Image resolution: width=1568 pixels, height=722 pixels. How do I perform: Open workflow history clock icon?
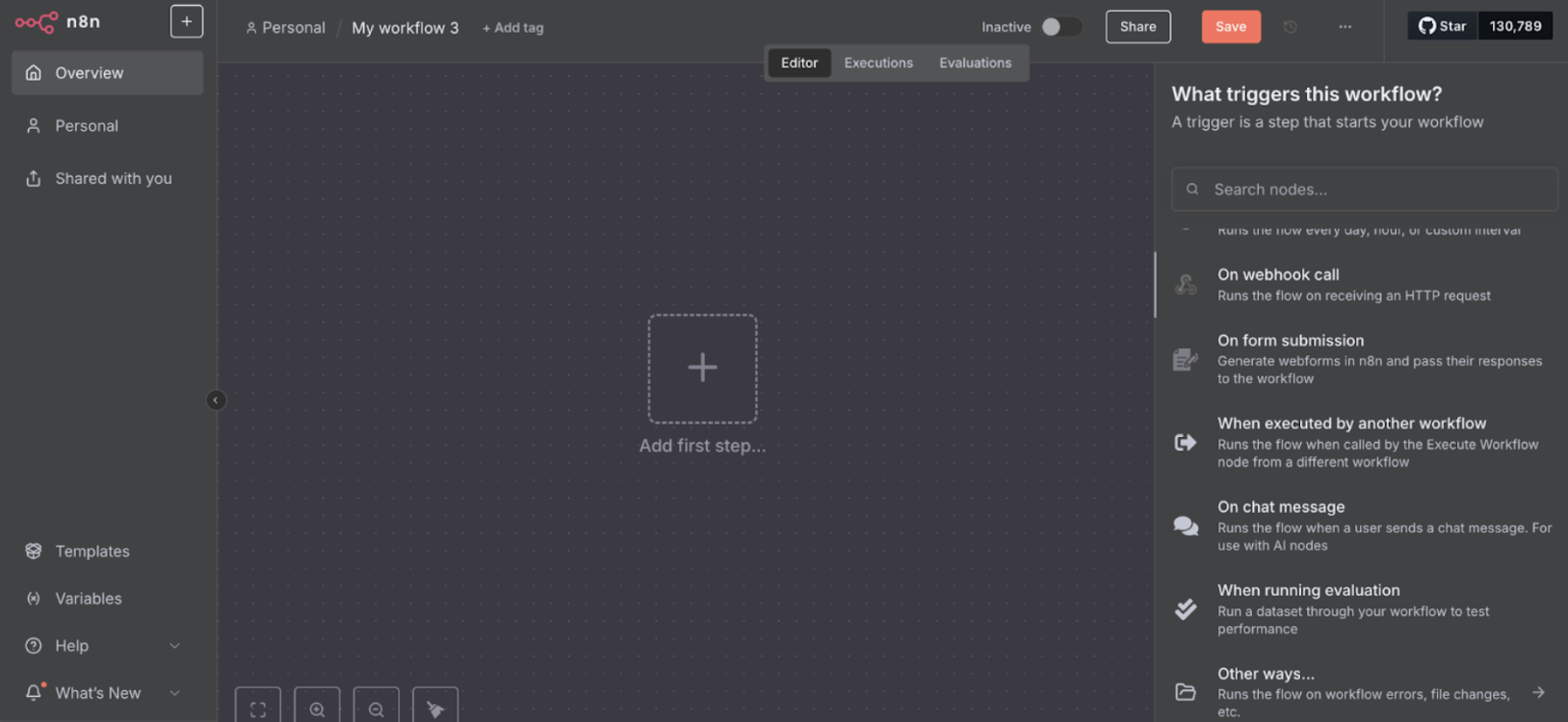click(1291, 27)
